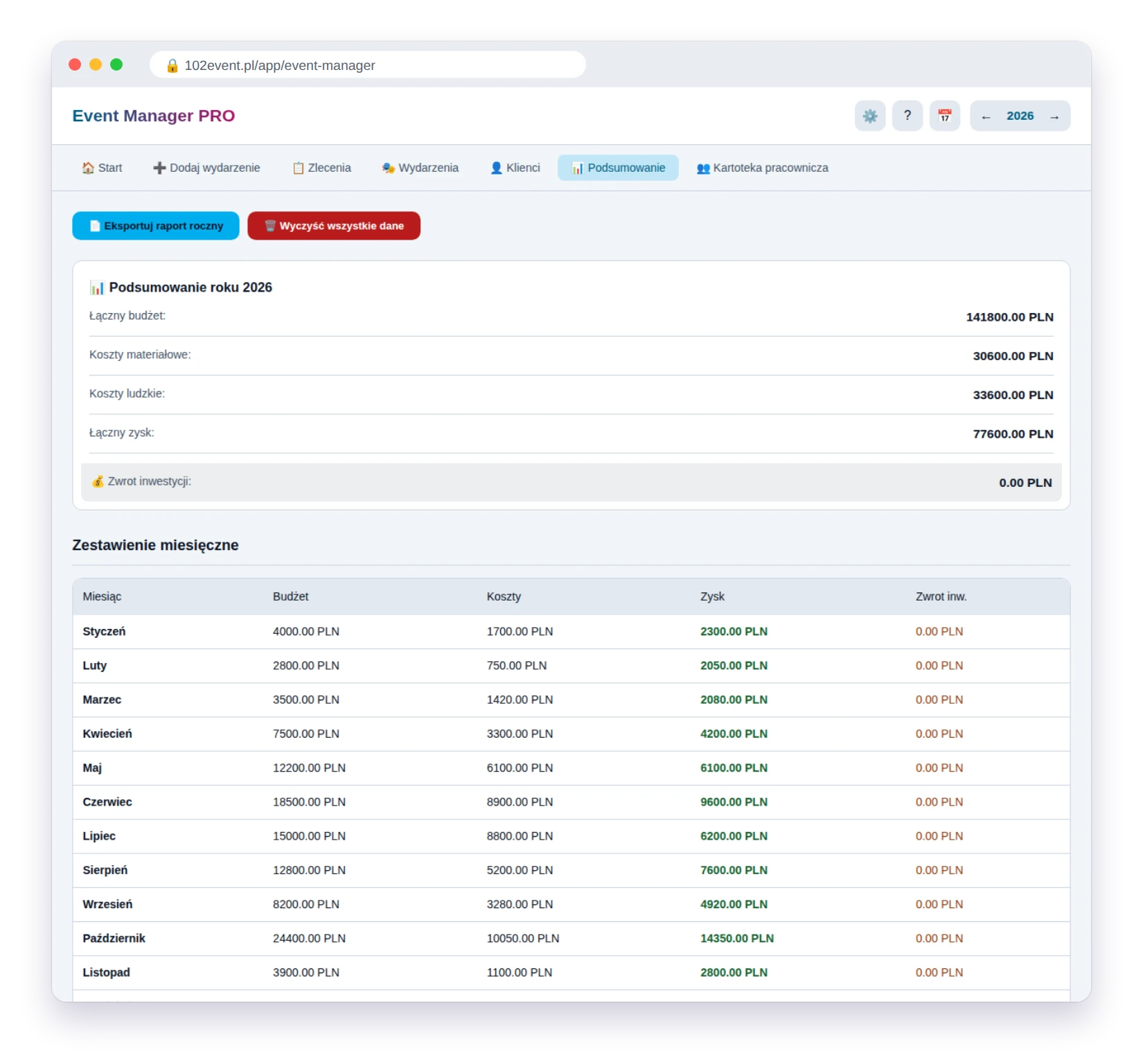Screen dimensions: 1143x1064
Task: Click the people icon beside Kartoteka pracownicza
Action: click(x=703, y=168)
